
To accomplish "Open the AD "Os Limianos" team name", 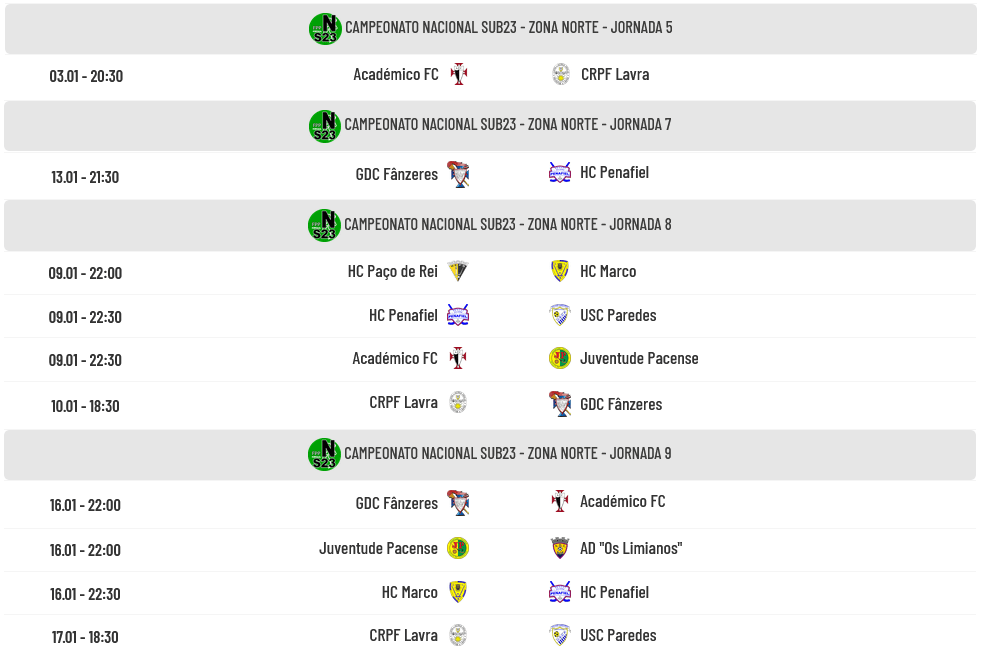I will (x=631, y=548).
